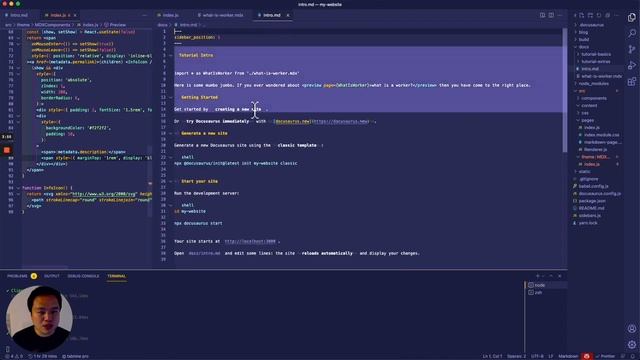Screen dimensions: 640x360
Task: Open the Explorer view in the activity bar
Action: 632,18
